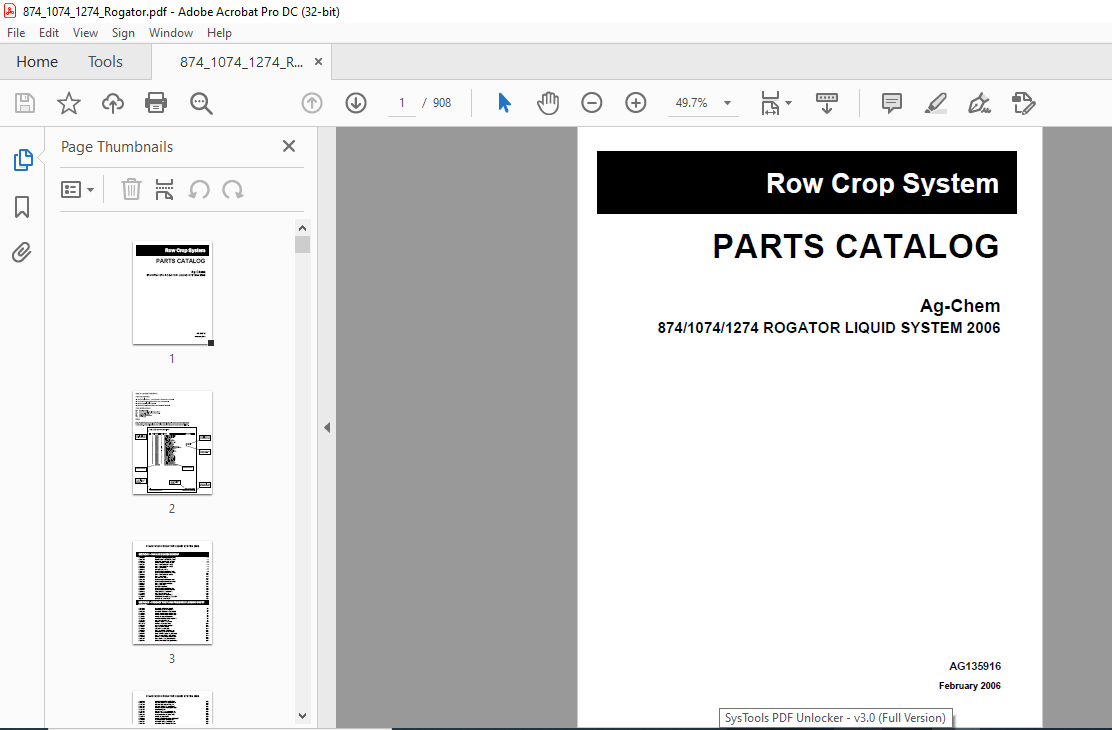Select the Highlight text tool
Viewport: 1112px width, 730px height.
(x=935, y=103)
